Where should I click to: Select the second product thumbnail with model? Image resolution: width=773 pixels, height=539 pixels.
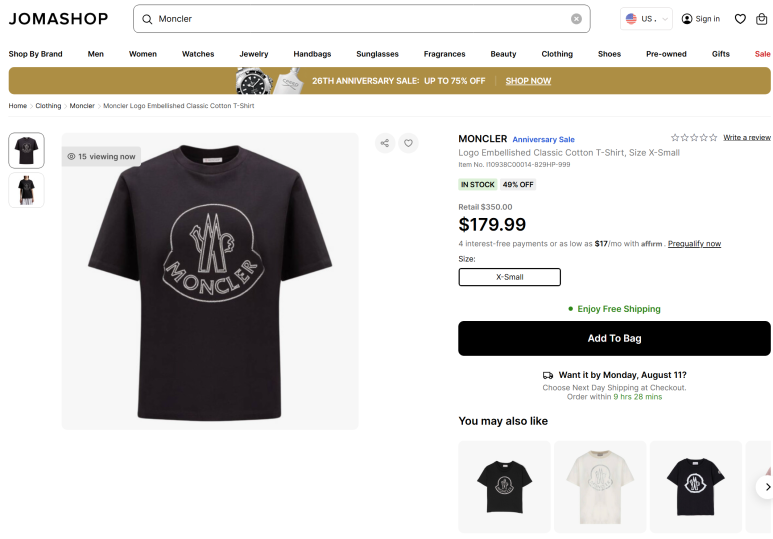point(26,189)
